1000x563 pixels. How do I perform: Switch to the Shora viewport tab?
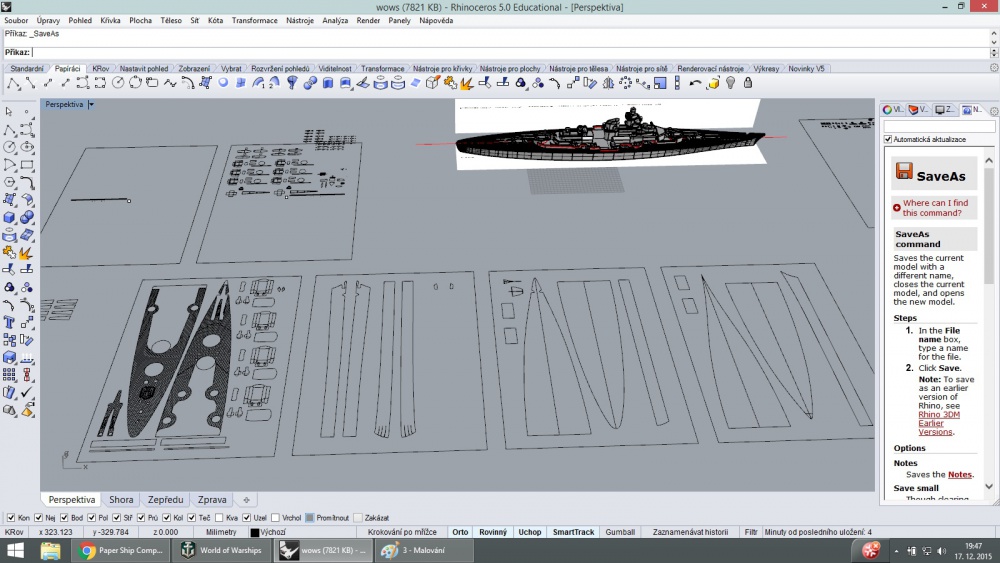[121, 500]
